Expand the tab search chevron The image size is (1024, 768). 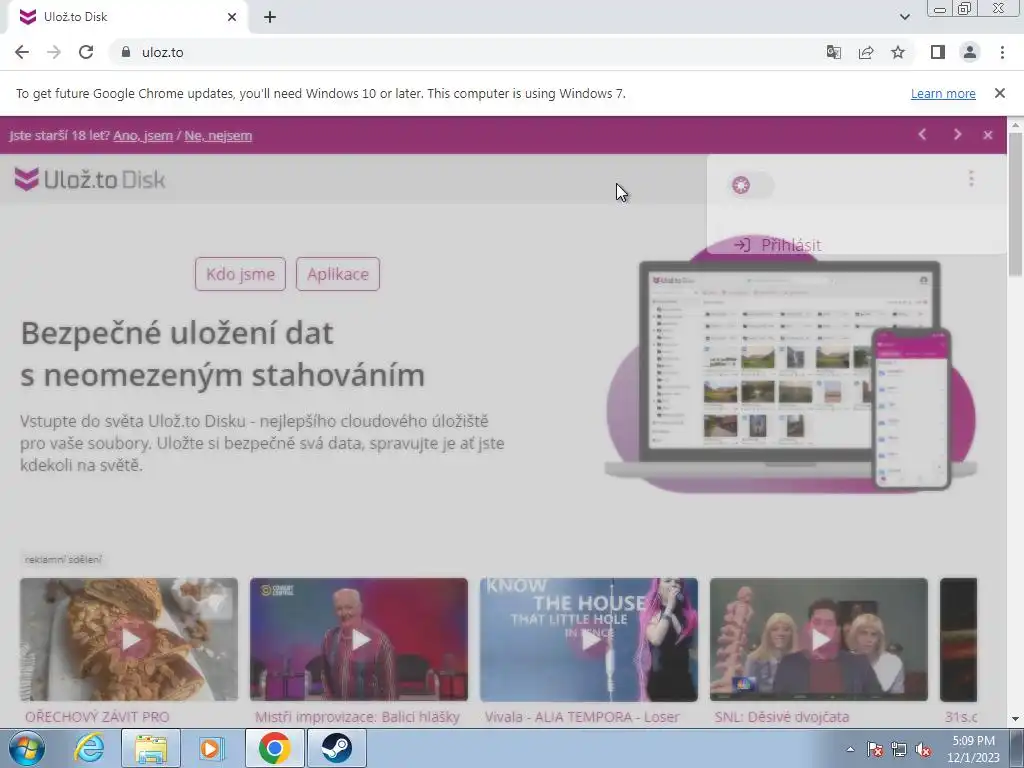click(904, 17)
